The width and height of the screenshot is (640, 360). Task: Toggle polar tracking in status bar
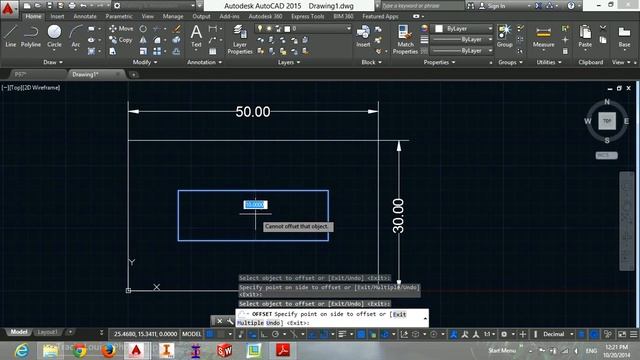click(x=276, y=334)
